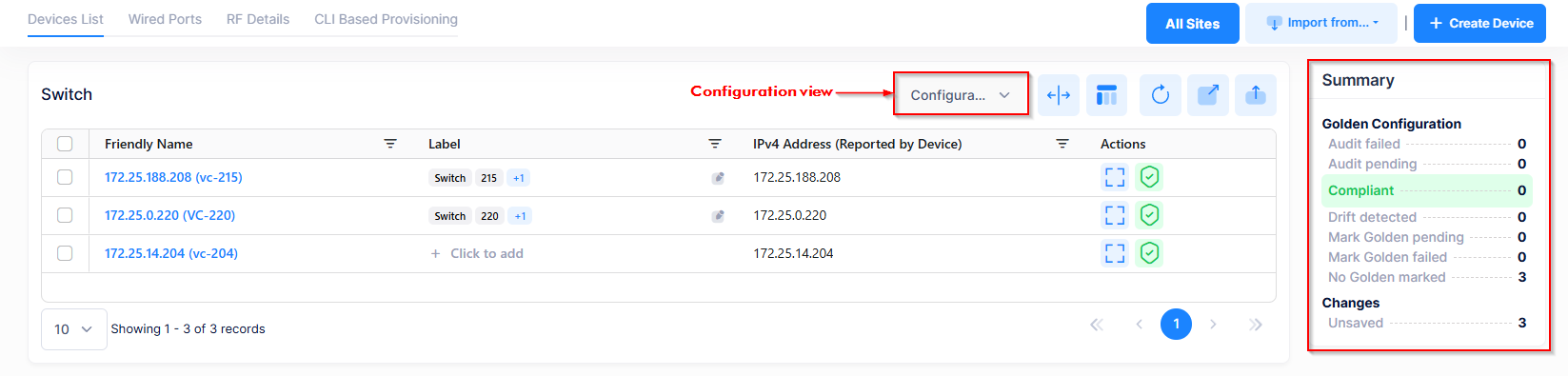Switch to the Wired Ports tab
This screenshot has width=1568, height=376.
(165, 19)
